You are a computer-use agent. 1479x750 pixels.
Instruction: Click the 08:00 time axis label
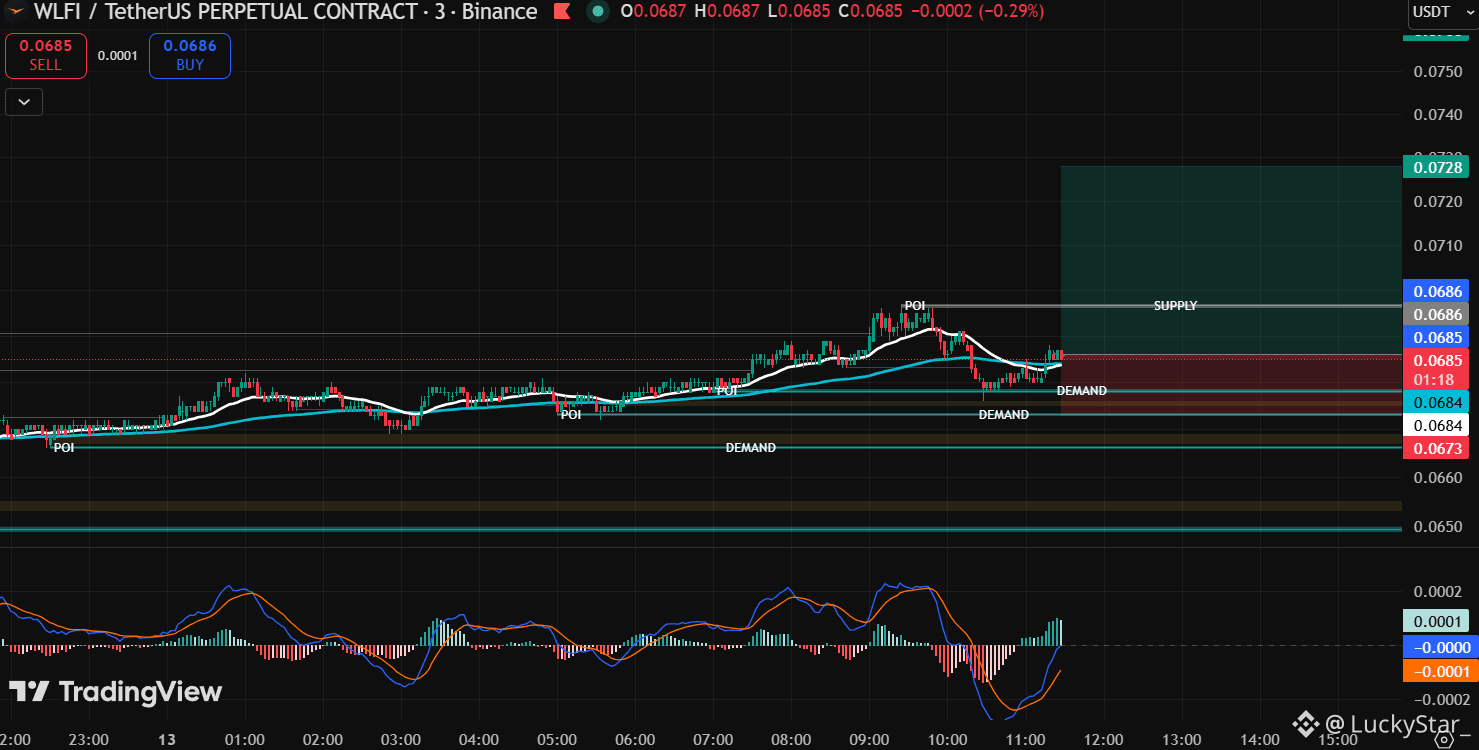pyautogui.click(x=791, y=740)
